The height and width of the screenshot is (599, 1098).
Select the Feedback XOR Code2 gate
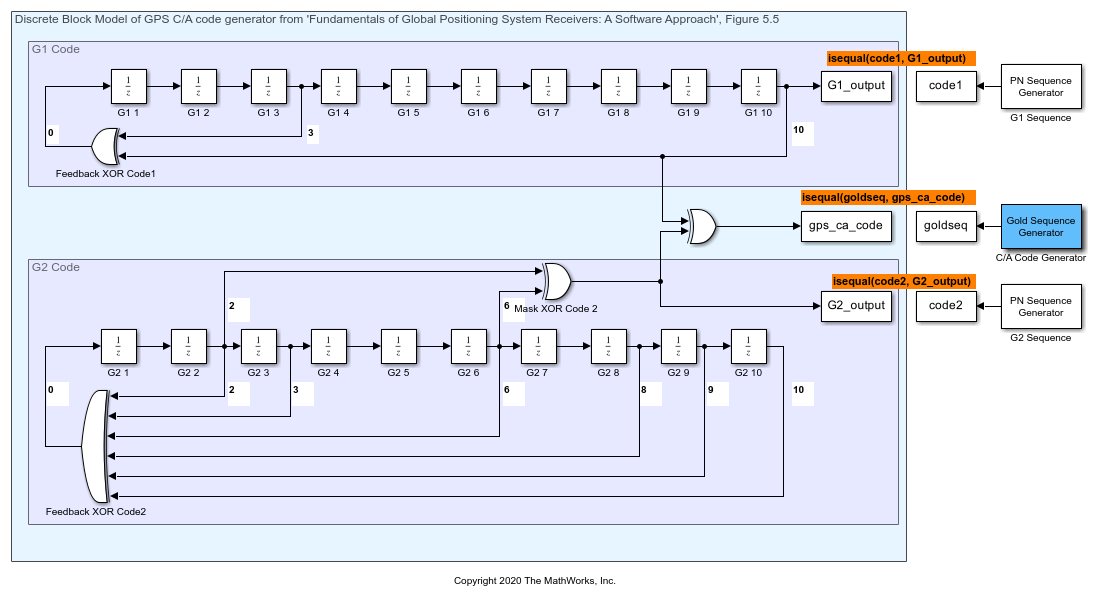[96, 447]
